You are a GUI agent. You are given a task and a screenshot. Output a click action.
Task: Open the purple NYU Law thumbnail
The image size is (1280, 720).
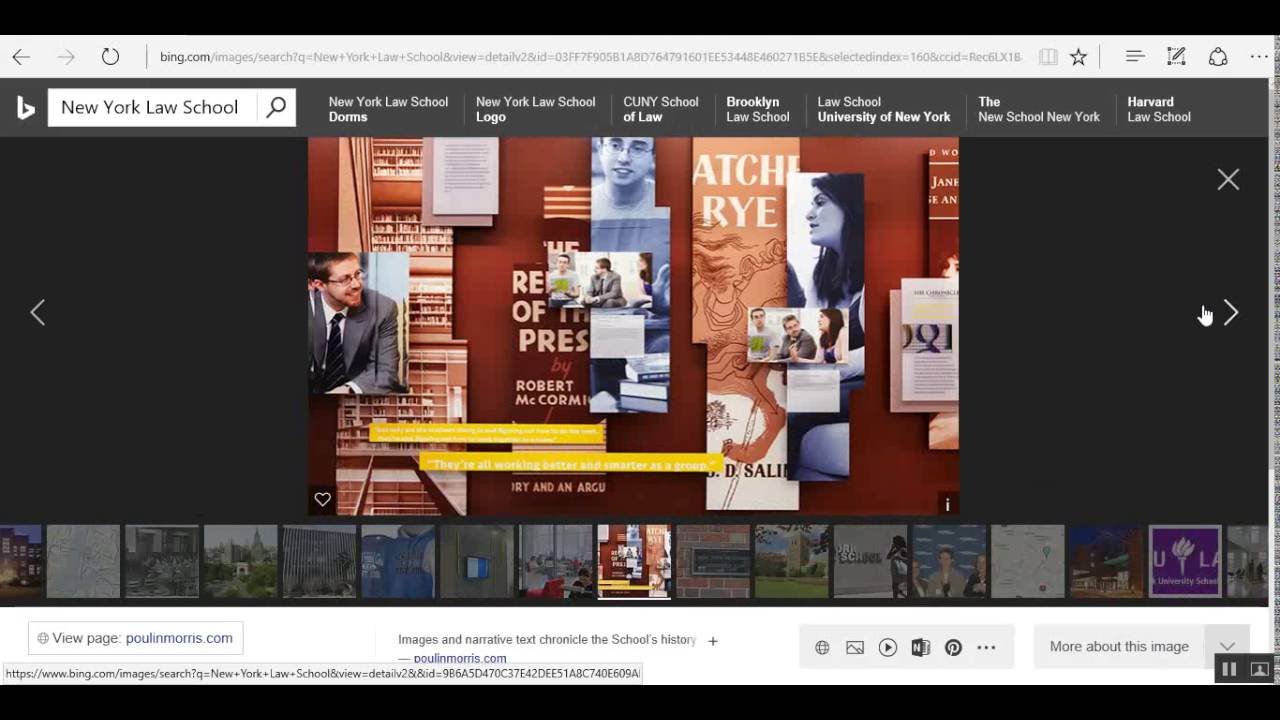(x=1185, y=562)
